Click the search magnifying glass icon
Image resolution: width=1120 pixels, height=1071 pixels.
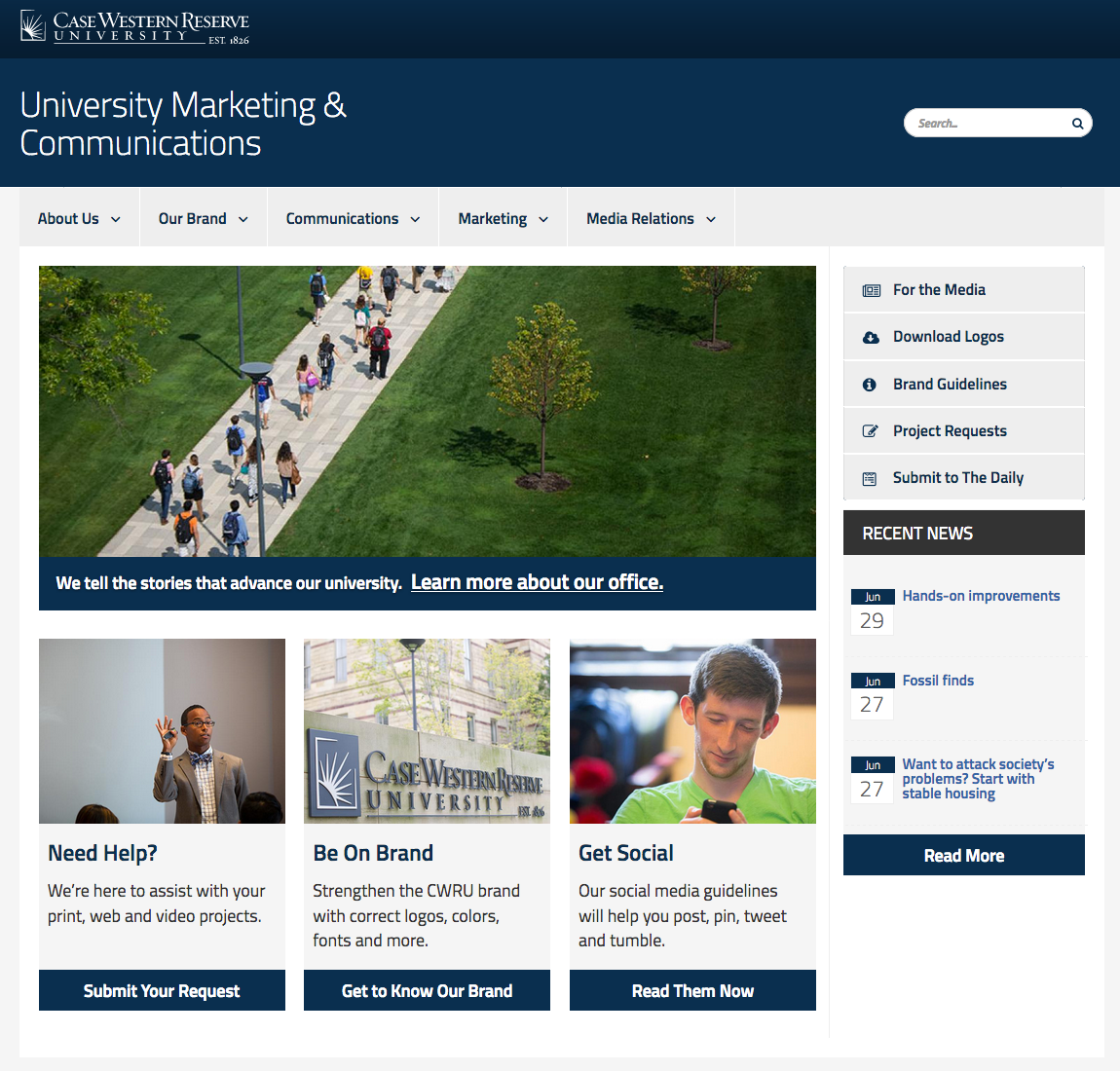[x=1077, y=124]
